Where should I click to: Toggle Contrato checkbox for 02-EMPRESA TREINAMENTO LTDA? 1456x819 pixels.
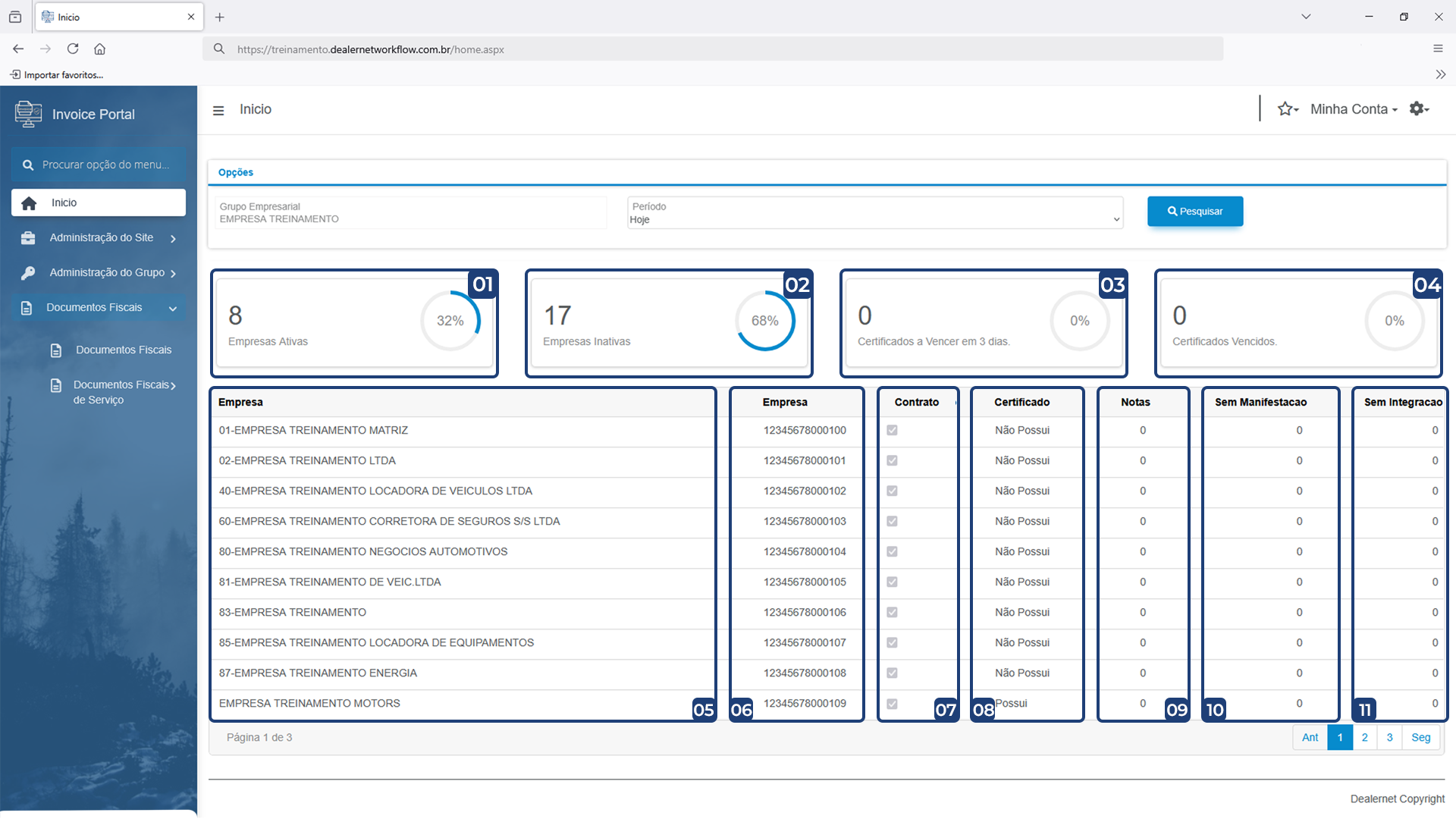pos(892,461)
